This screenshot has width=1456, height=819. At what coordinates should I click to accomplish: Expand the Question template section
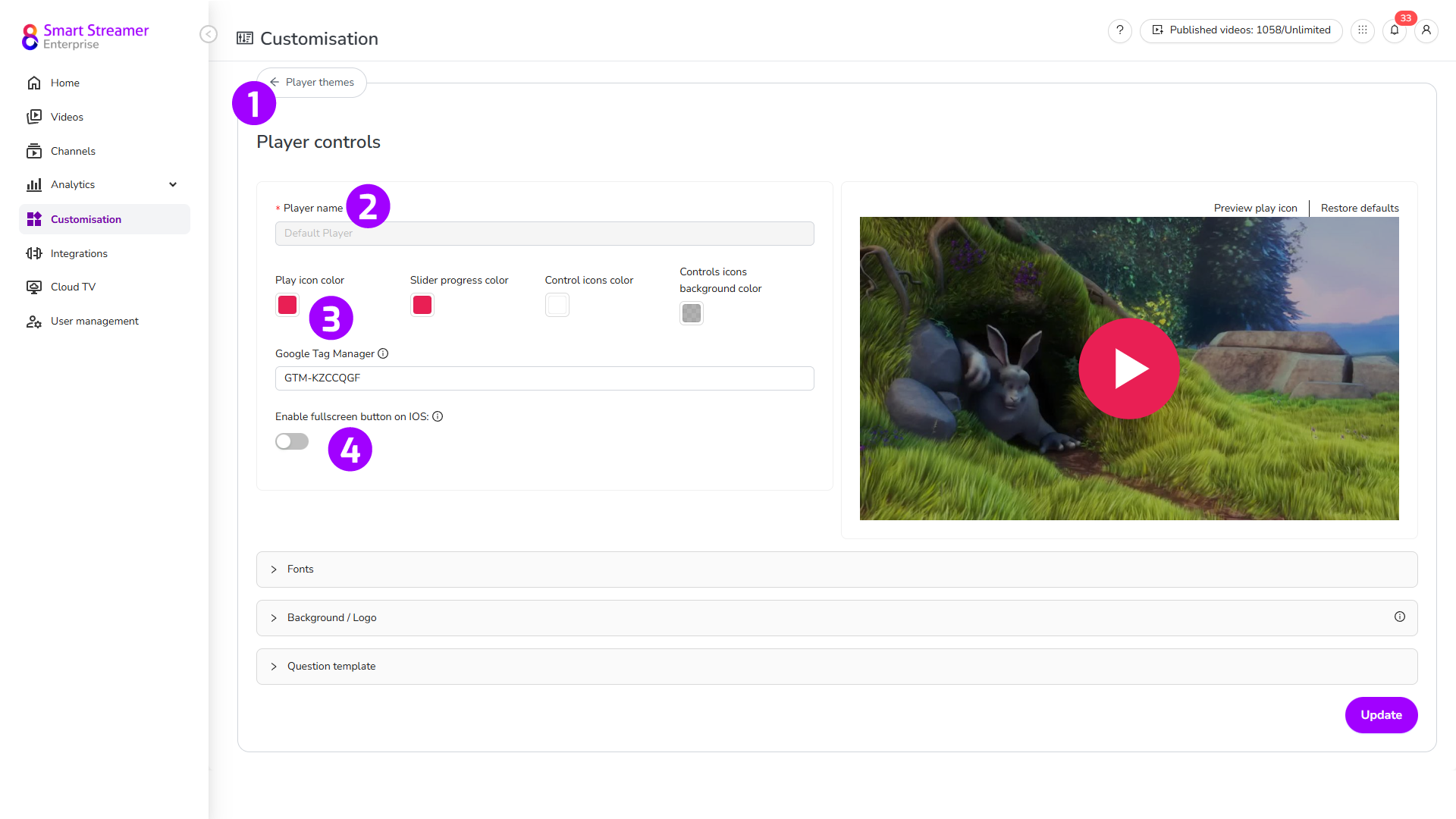pyautogui.click(x=331, y=667)
